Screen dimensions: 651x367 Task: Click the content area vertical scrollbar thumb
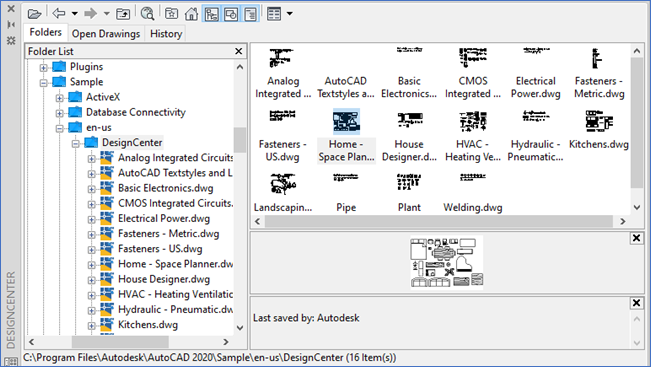(637, 122)
